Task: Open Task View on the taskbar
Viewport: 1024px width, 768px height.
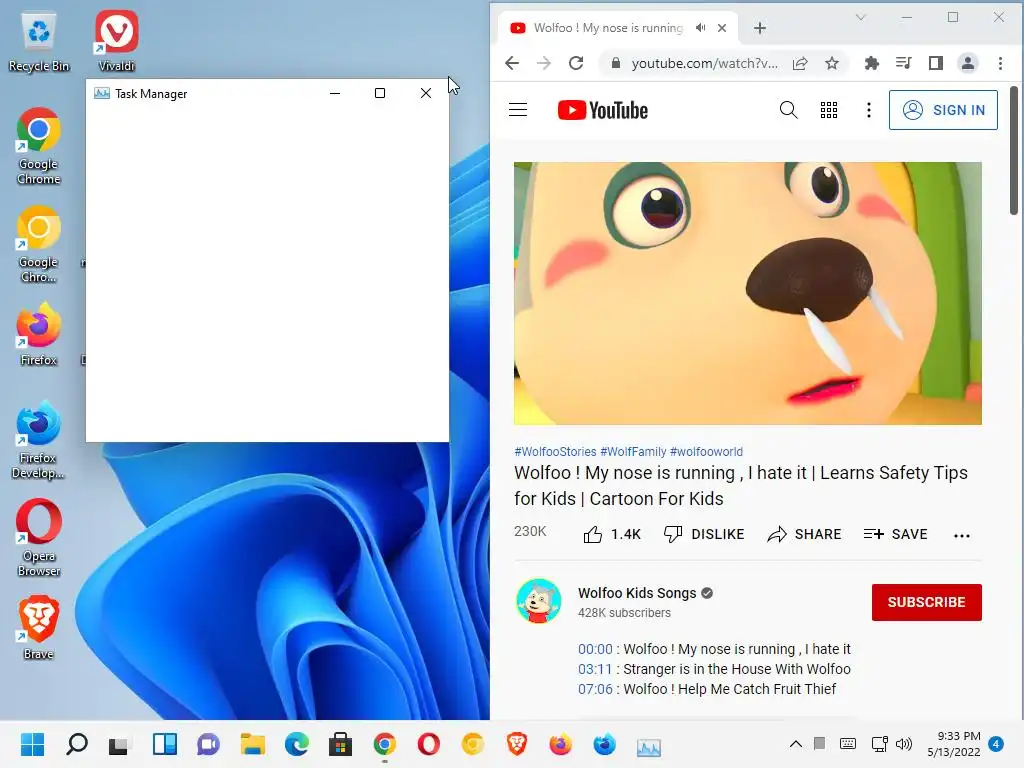Action: (x=120, y=744)
